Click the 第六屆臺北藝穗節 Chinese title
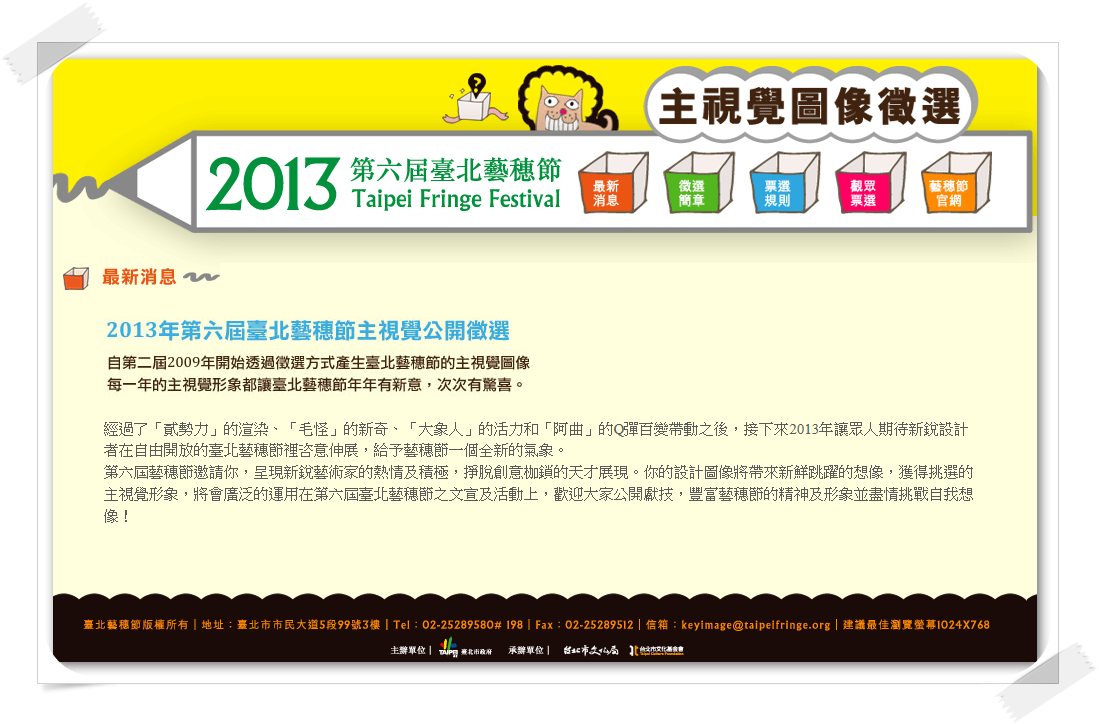Image resolution: width=1099 pixels, height=724 pixels. pos(456,170)
